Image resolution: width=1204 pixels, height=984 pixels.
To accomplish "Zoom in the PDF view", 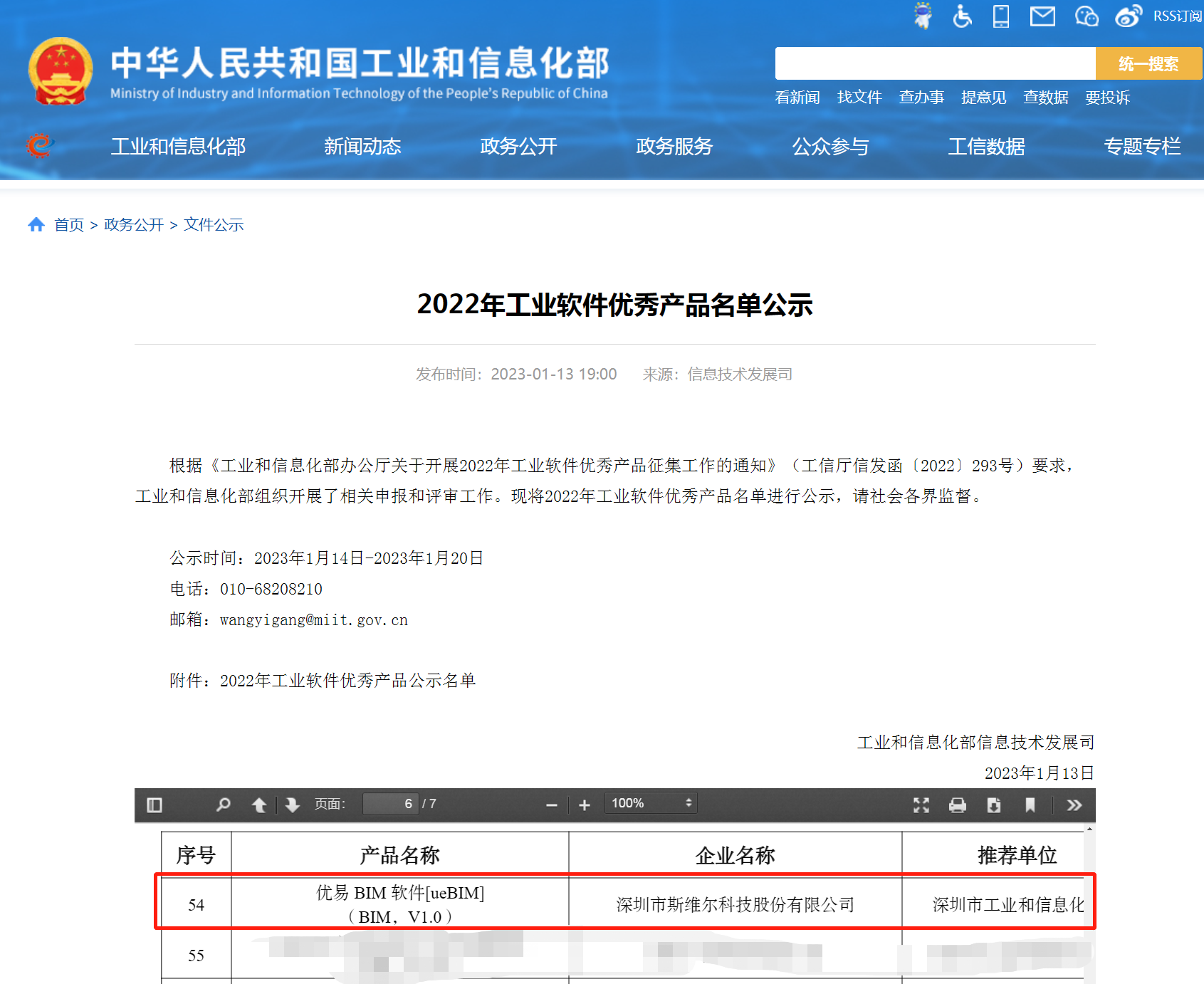I will point(585,805).
